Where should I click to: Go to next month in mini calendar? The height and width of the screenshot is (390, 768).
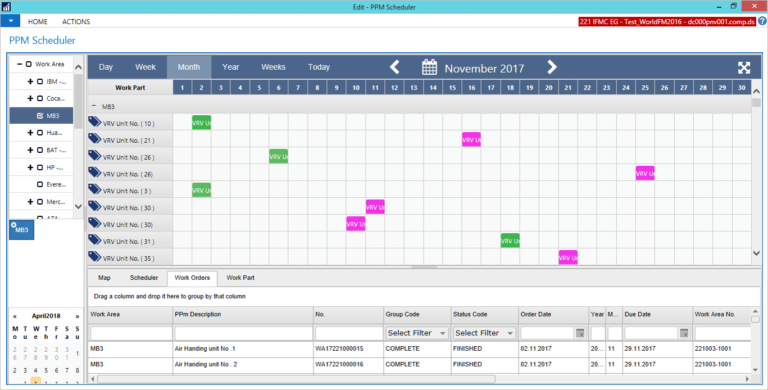77,317
